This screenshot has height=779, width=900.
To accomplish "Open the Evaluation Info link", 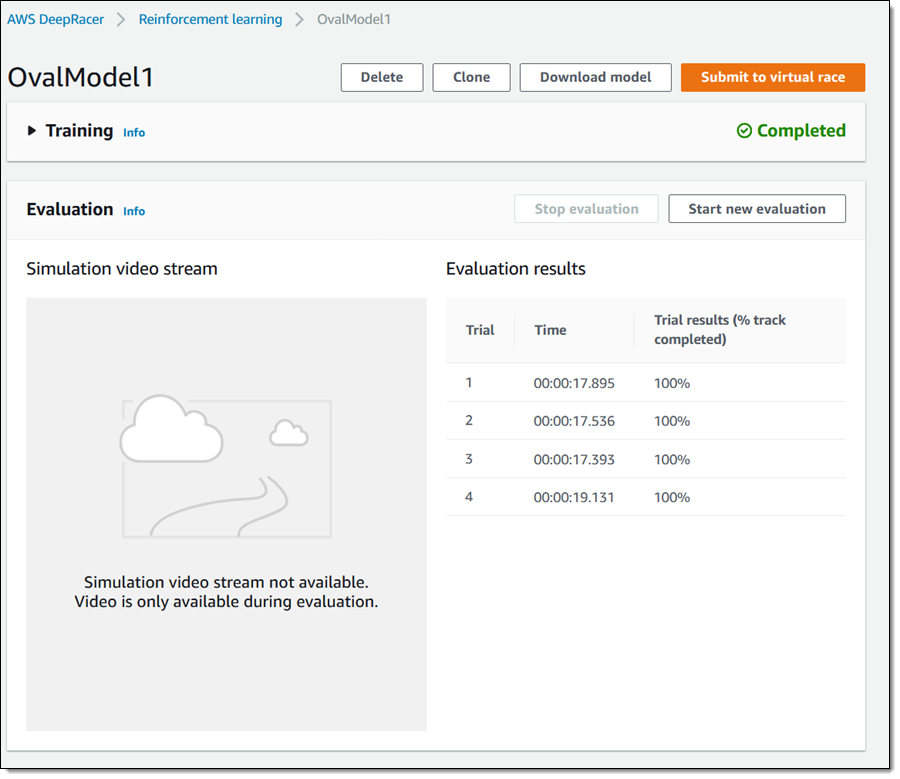I will click(134, 211).
